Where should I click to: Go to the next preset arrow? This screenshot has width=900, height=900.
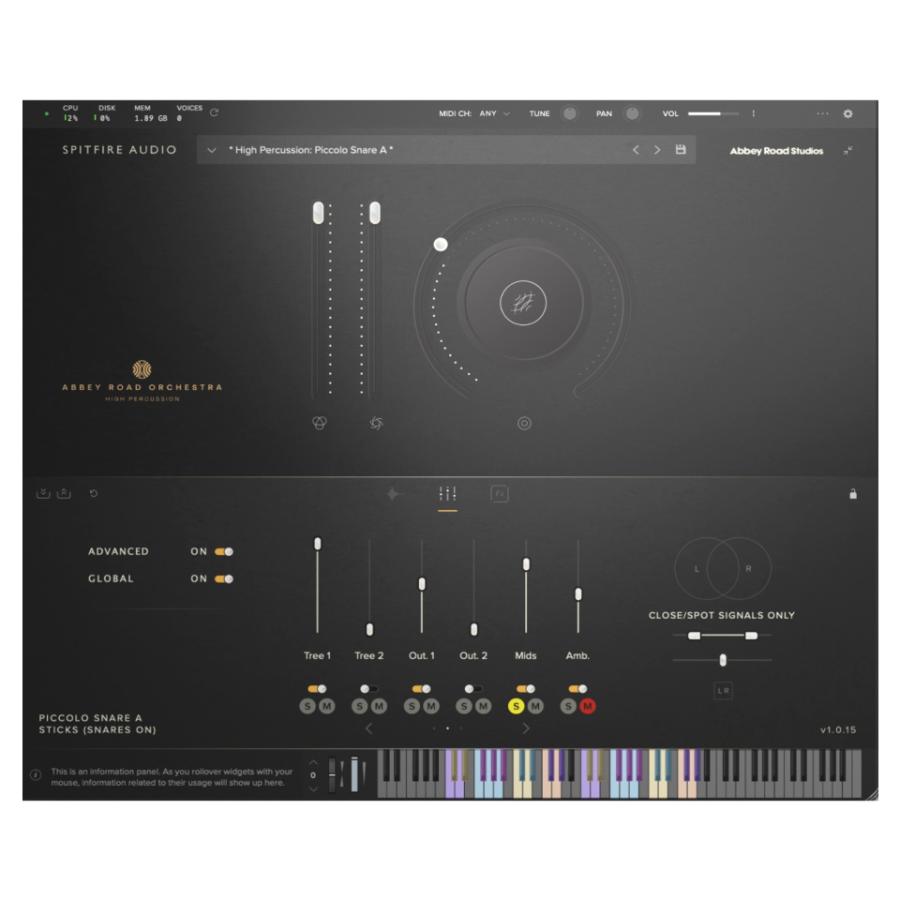(657, 150)
